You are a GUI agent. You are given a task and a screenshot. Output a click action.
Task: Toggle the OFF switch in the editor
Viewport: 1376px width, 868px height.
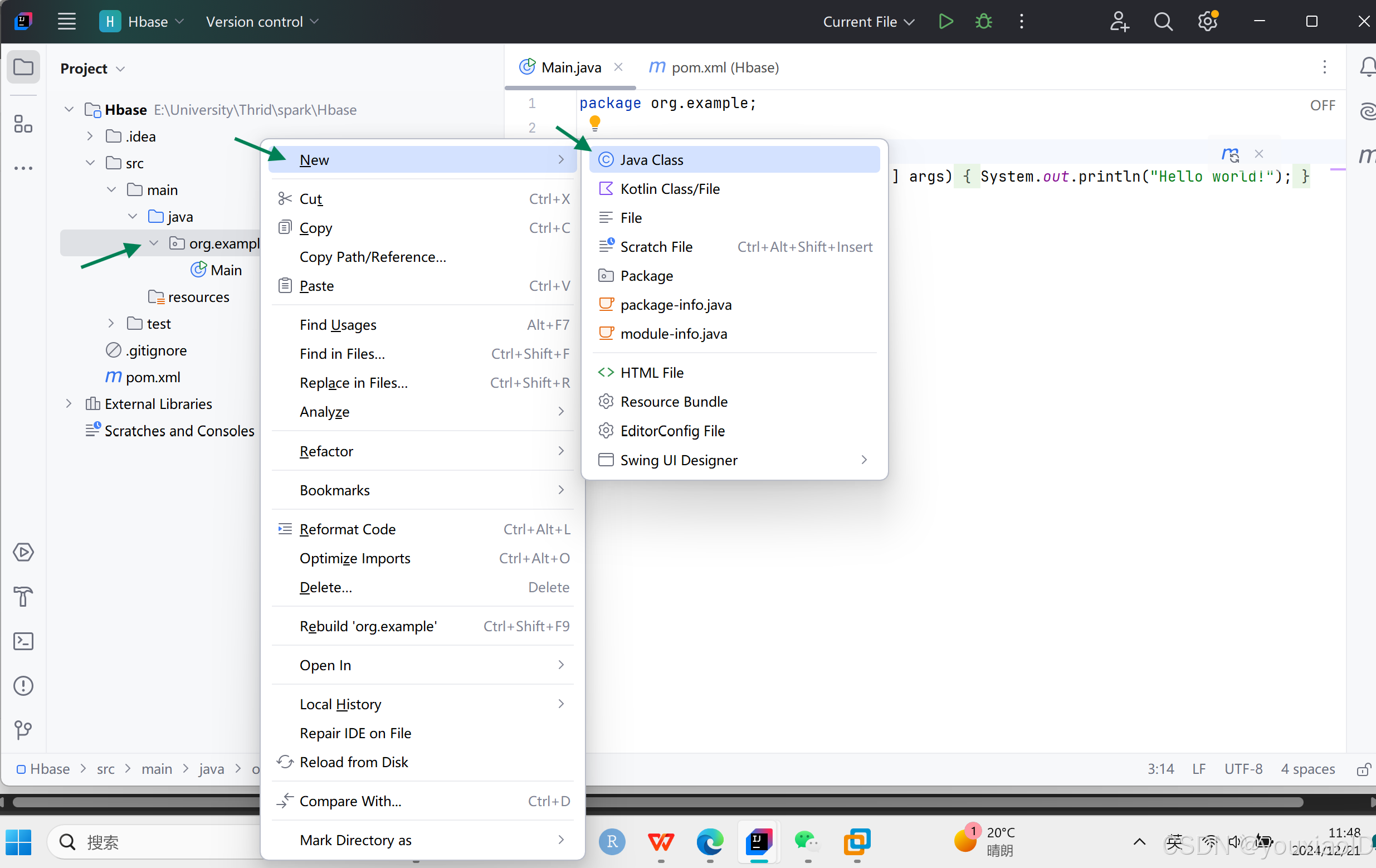point(1322,105)
